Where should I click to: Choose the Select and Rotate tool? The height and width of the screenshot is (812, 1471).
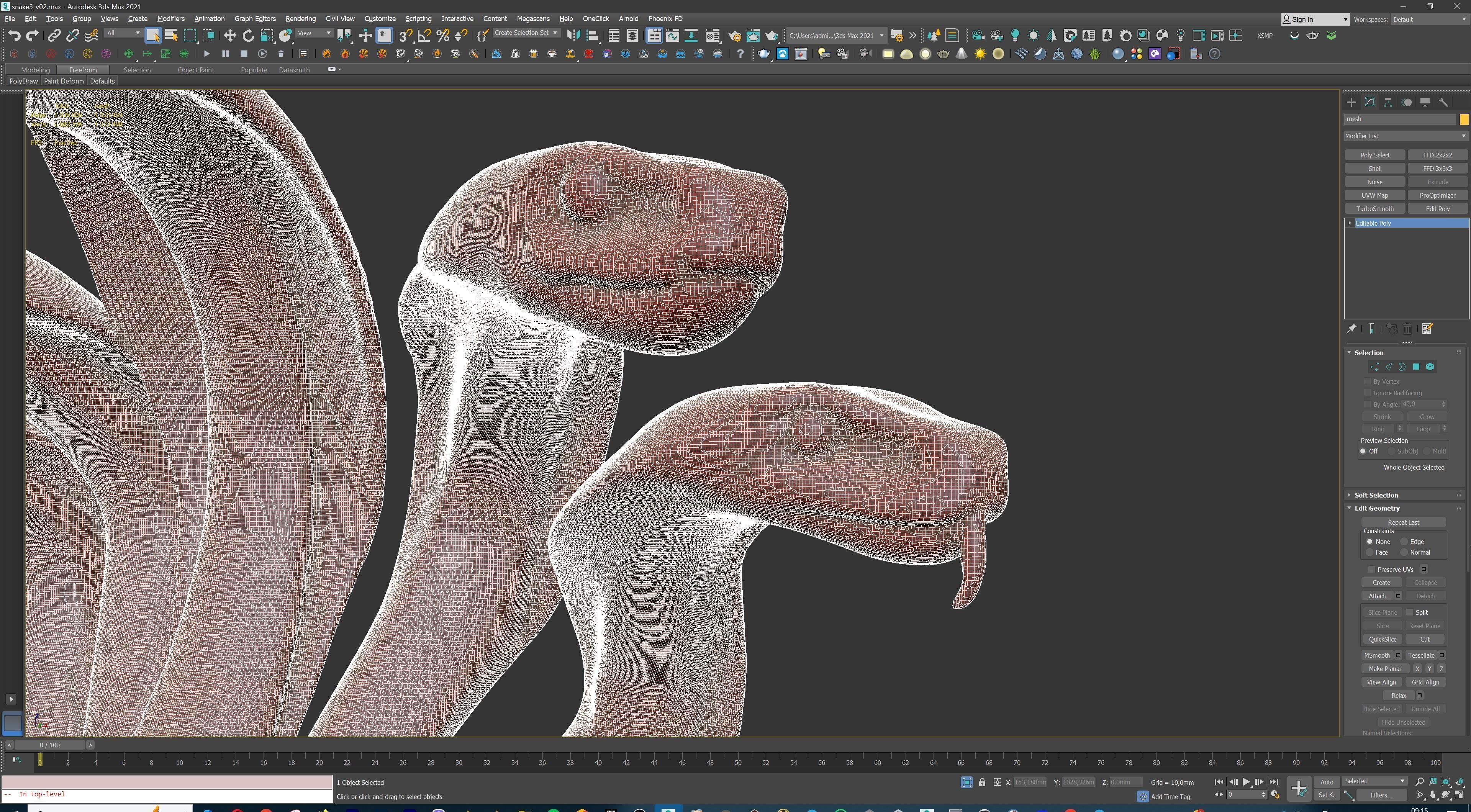248,36
